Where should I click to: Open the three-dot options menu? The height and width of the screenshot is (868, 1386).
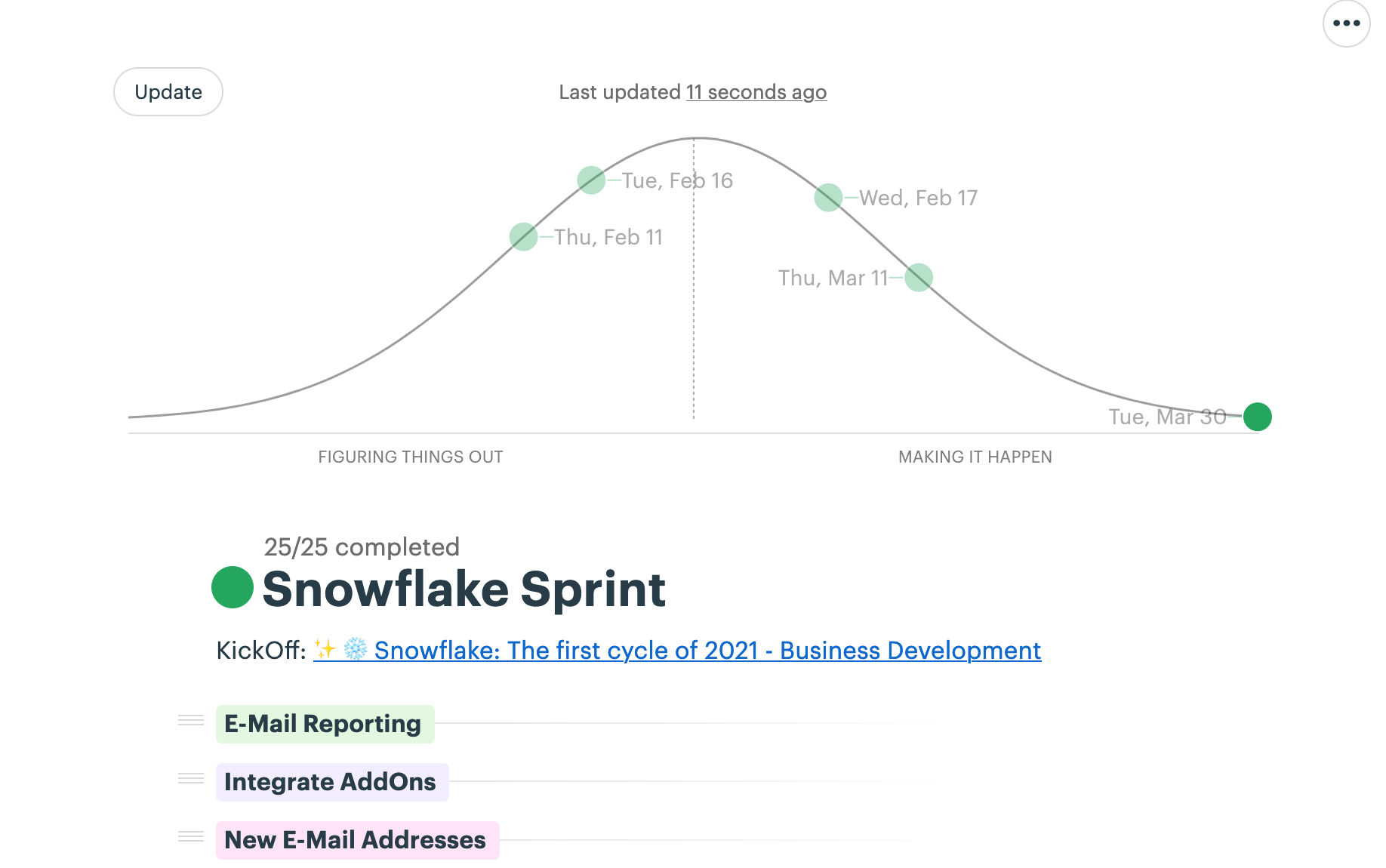tap(1346, 23)
